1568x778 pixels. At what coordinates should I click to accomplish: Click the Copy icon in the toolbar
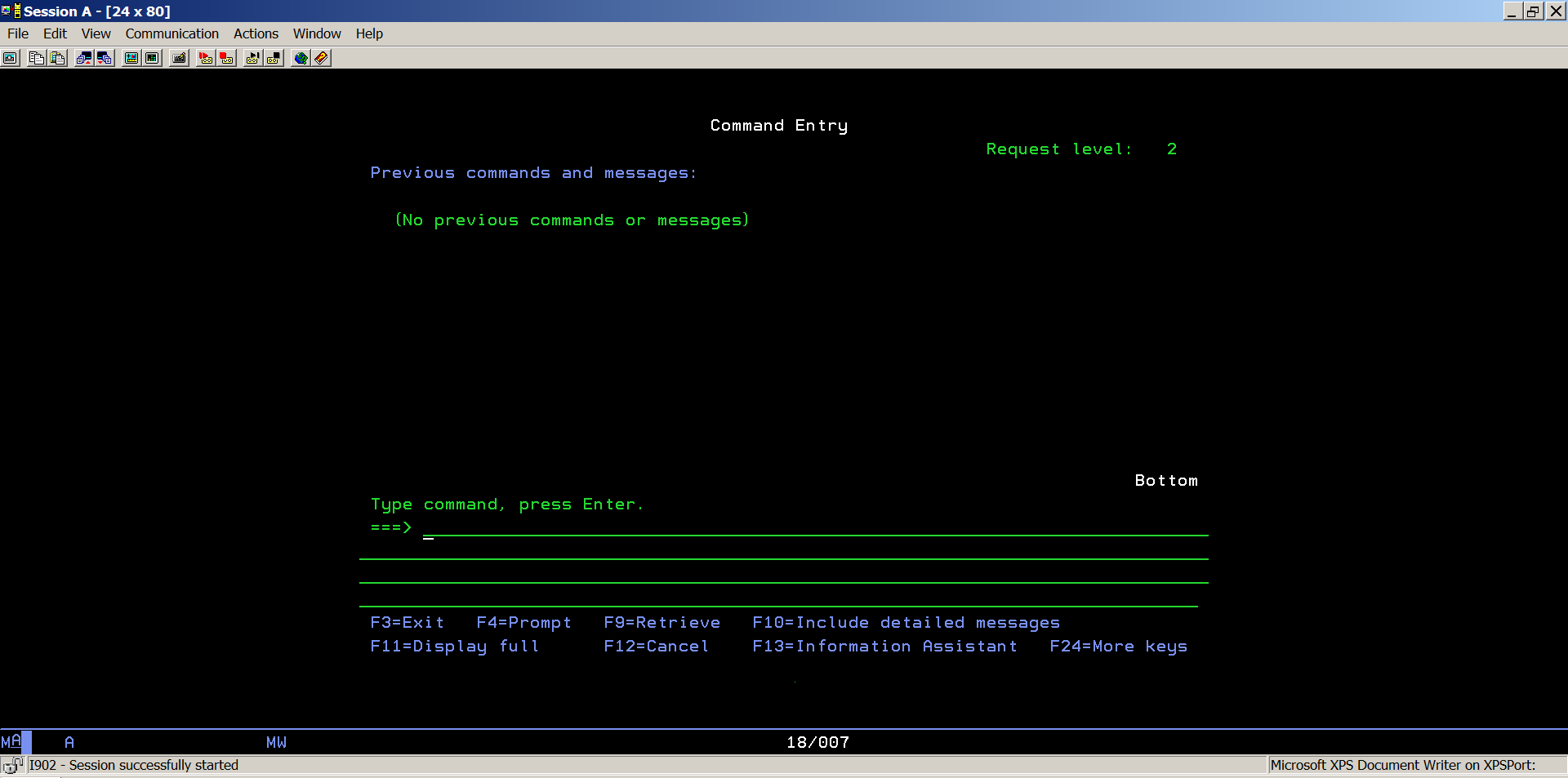tap(36, 58)
